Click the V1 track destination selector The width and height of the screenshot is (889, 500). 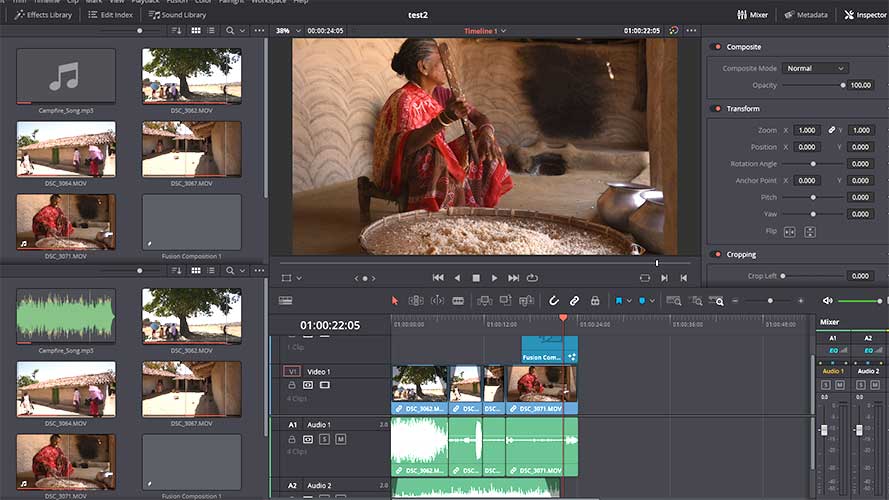[291, 371]
